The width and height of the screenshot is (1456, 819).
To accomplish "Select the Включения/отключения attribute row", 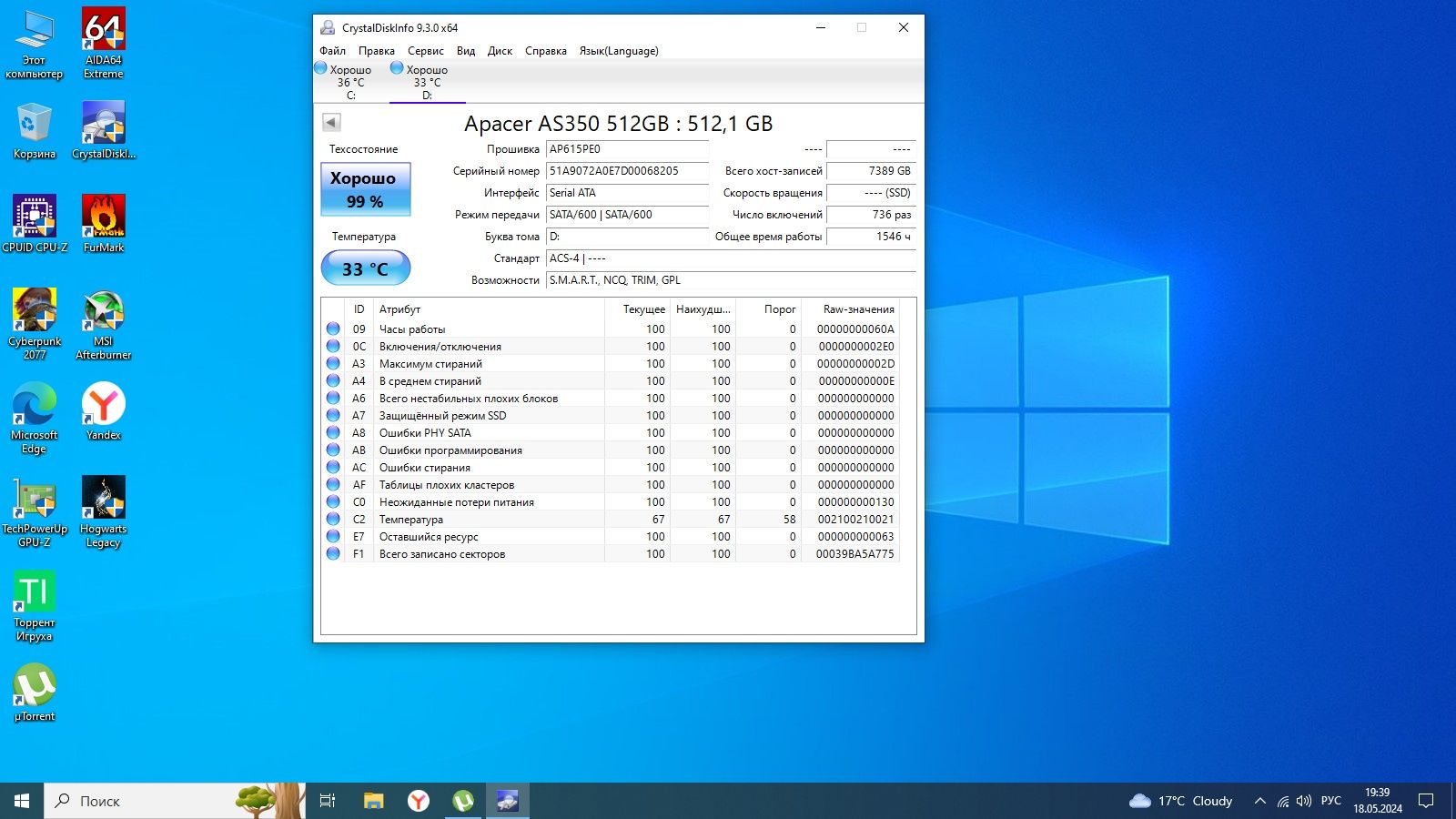I will (x=611, y=347).
